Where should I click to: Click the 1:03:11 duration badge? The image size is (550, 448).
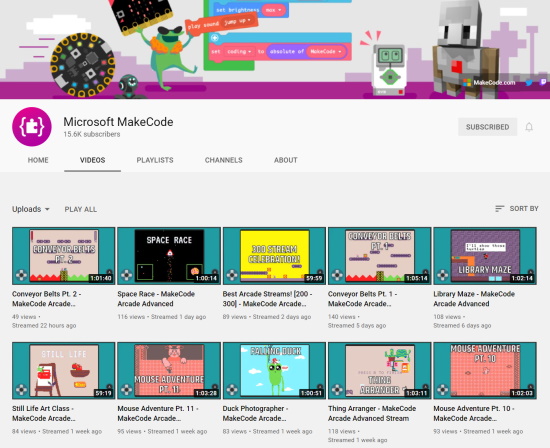(x=417, y=393)
